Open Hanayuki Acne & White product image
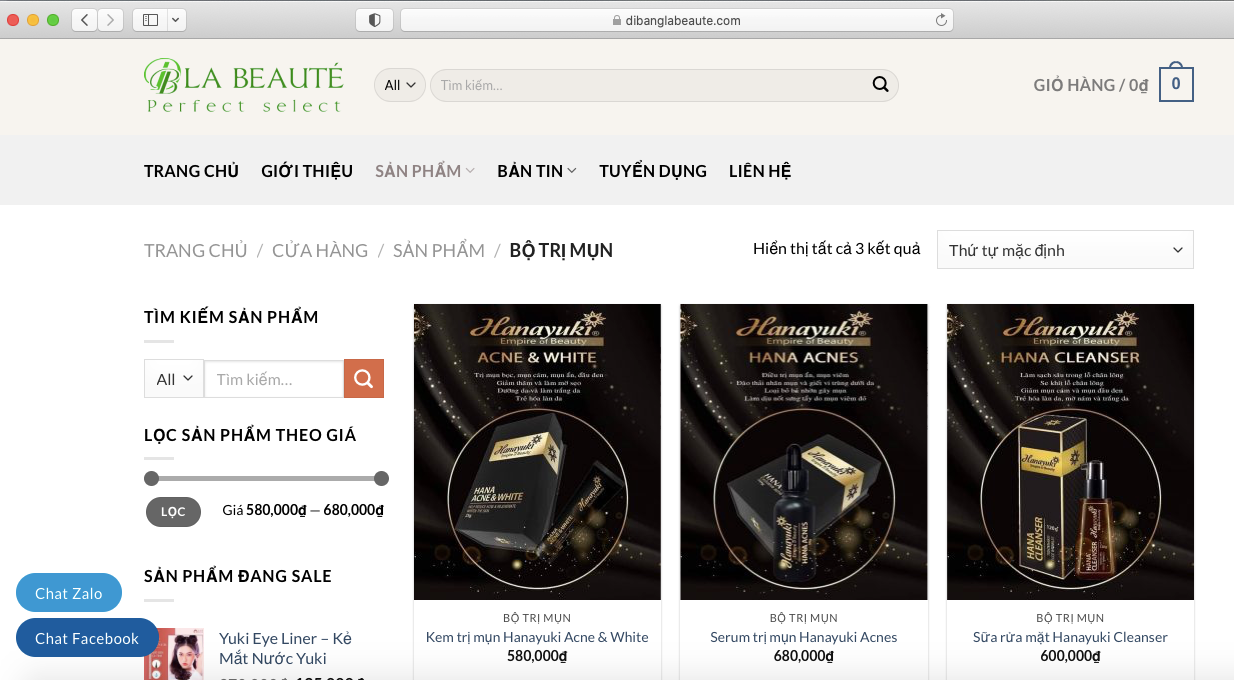Screen dimensions: 1234x680 click(537, 452)
